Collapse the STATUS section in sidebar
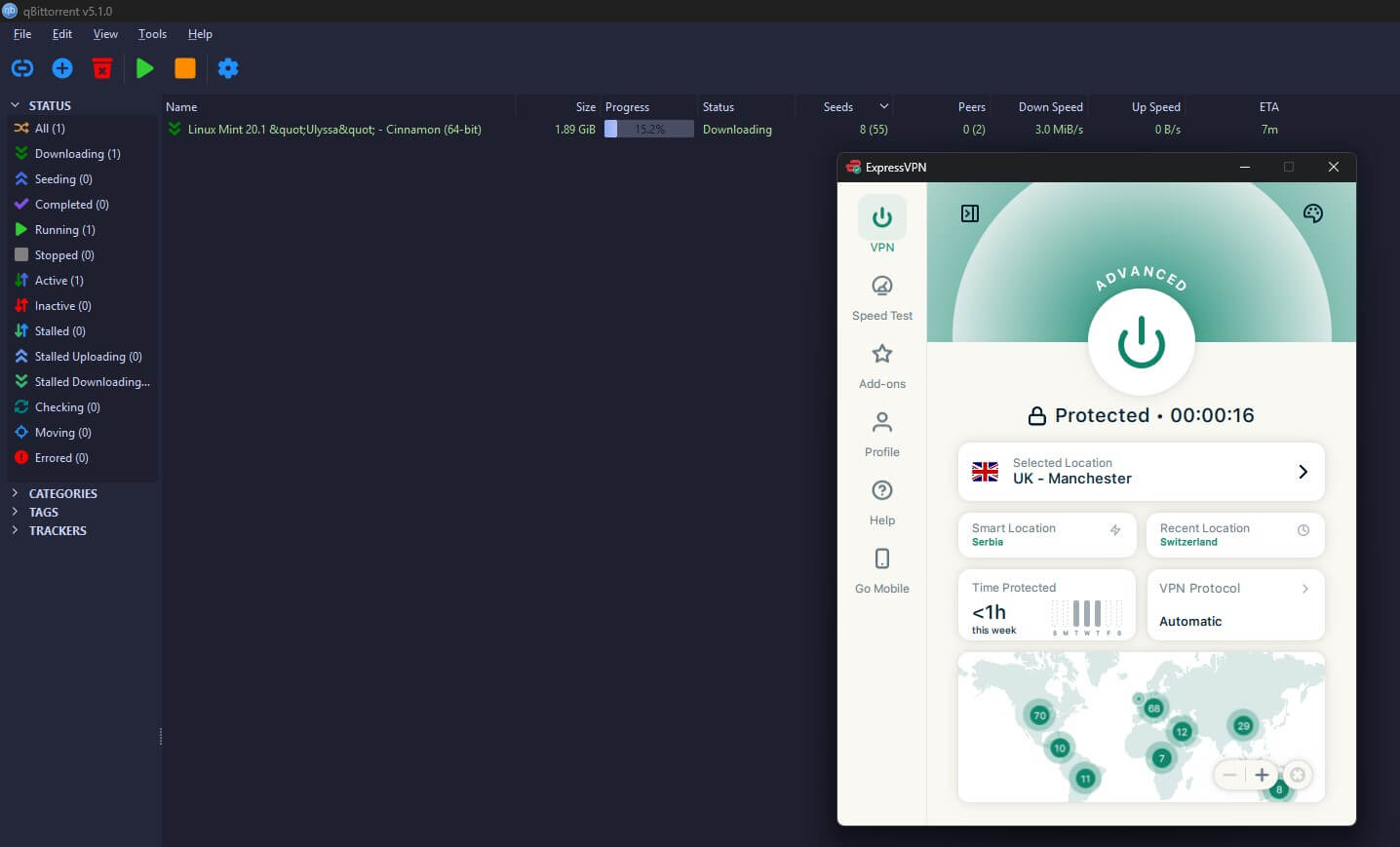Screen dimensions: 1400x847 (x=15, y=105)
